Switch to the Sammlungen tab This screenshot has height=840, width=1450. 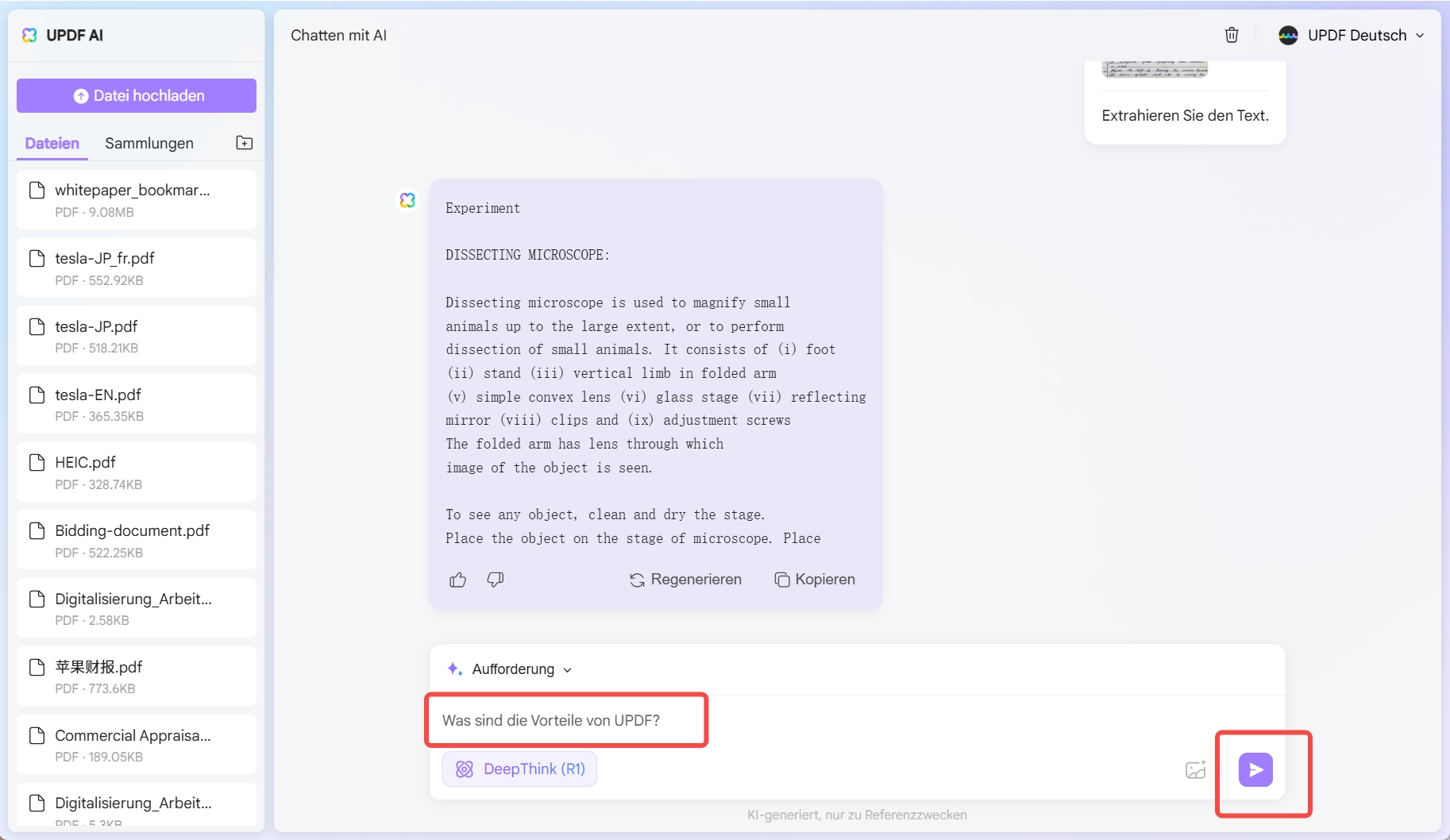click(148, 143)
